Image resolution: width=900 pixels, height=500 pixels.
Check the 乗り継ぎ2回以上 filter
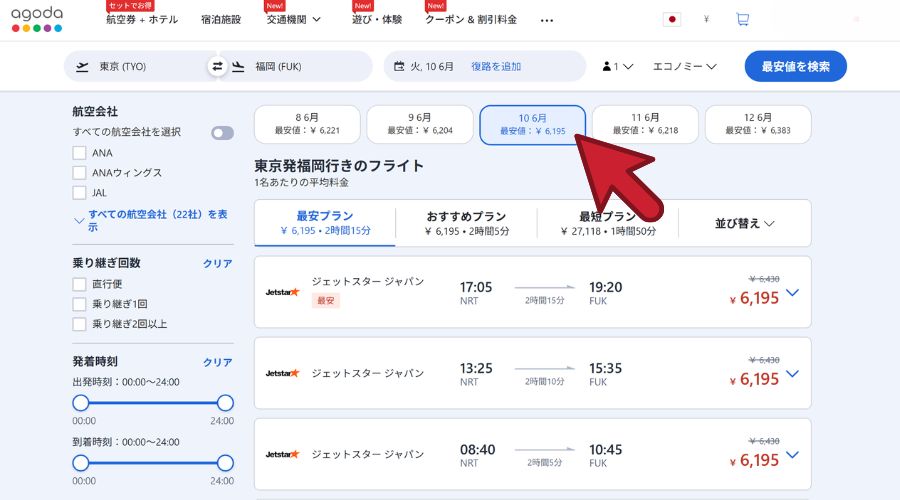79,324
